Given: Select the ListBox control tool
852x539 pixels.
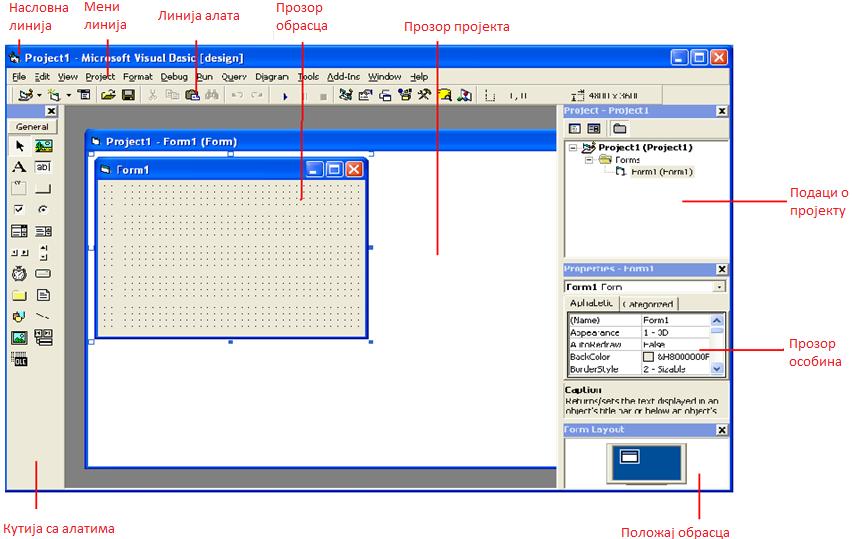Looking at the screenshot, I should point(43,231).
